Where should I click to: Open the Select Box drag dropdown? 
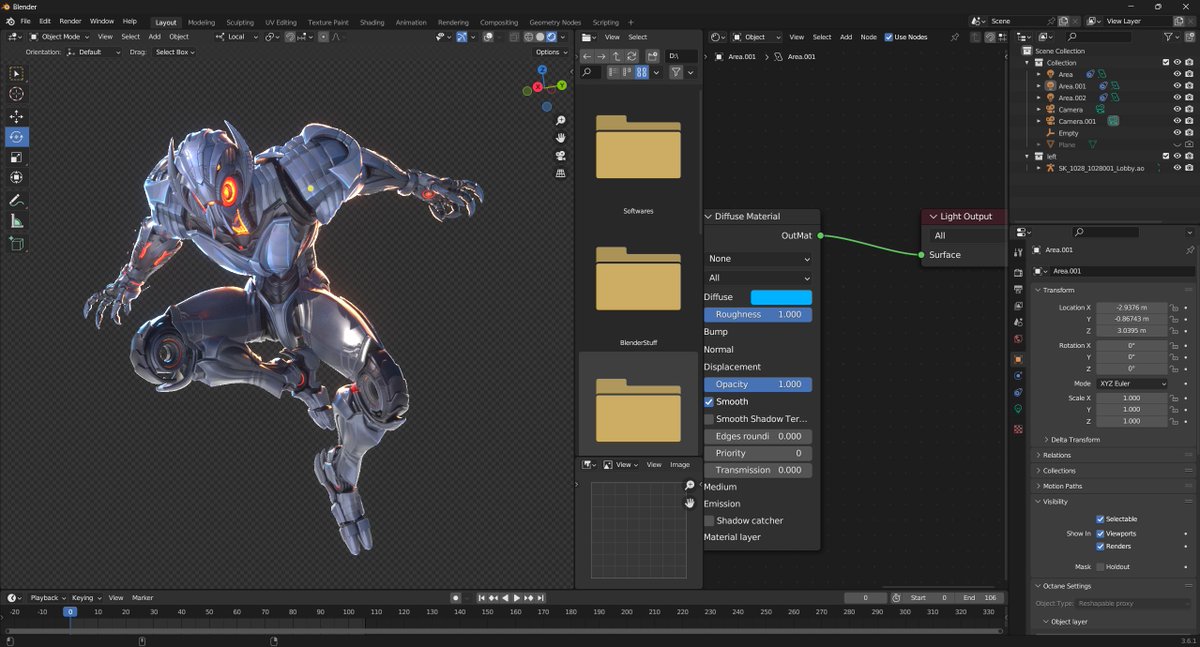[175, 52]
